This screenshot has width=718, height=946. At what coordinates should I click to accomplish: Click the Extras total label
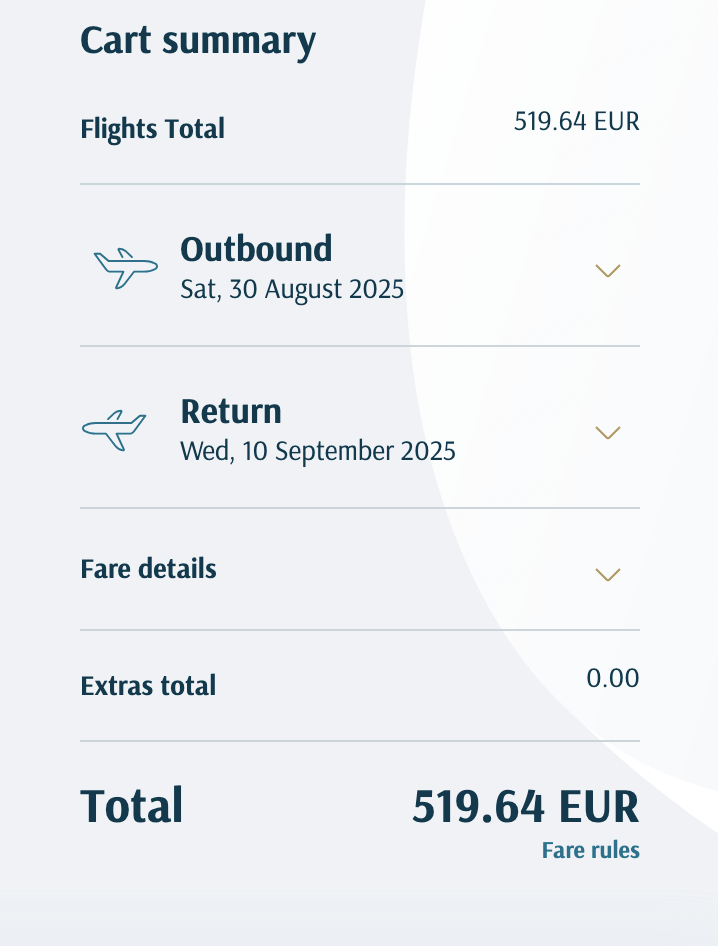click(x=148, y=686)
